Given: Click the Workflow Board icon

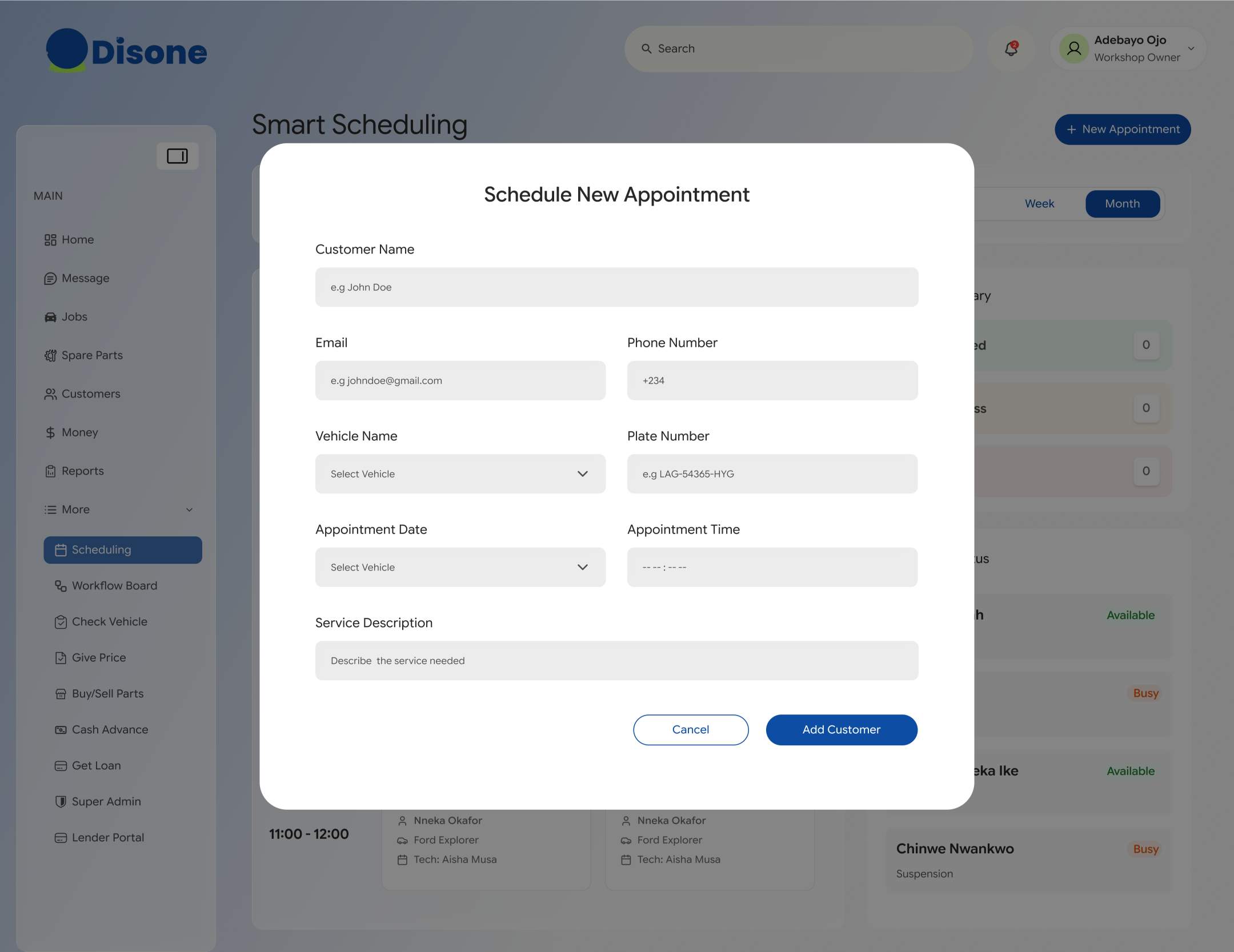Looking at the screenshot, I should pos(61,586).
